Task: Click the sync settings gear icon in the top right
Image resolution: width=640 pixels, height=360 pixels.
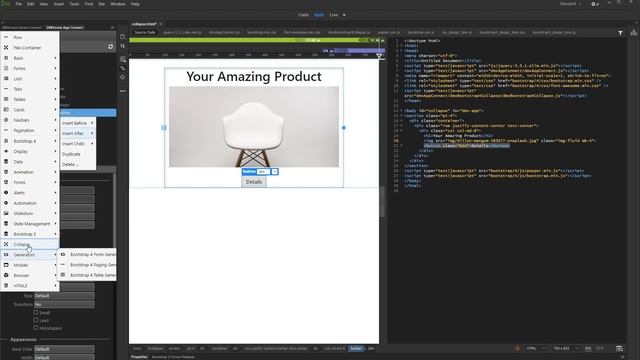Action: 595,4
